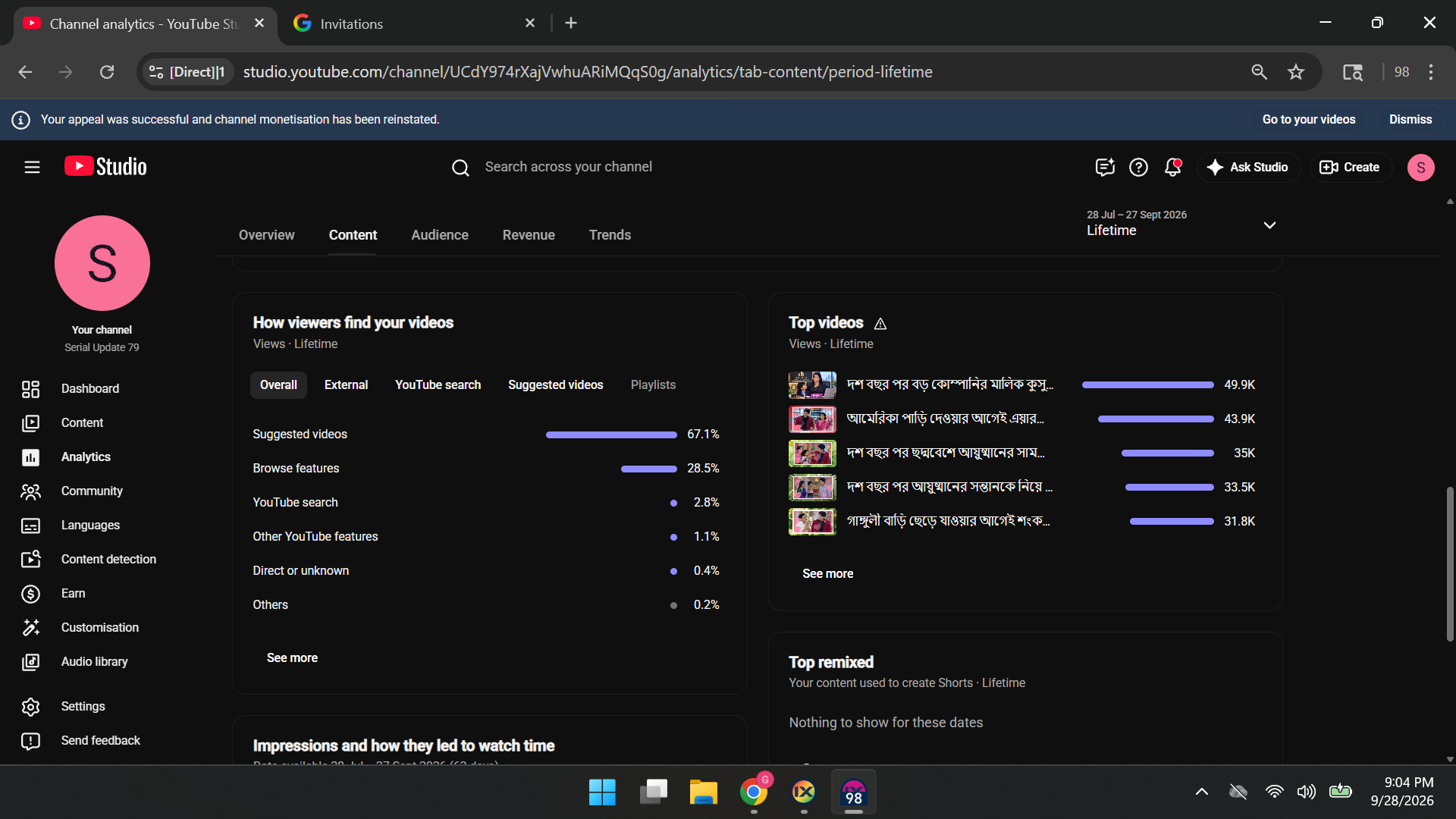Viewport: 1456px width, 819px height.
Task: Click the Earn dollar icon
Action: [x=30, y=594]
